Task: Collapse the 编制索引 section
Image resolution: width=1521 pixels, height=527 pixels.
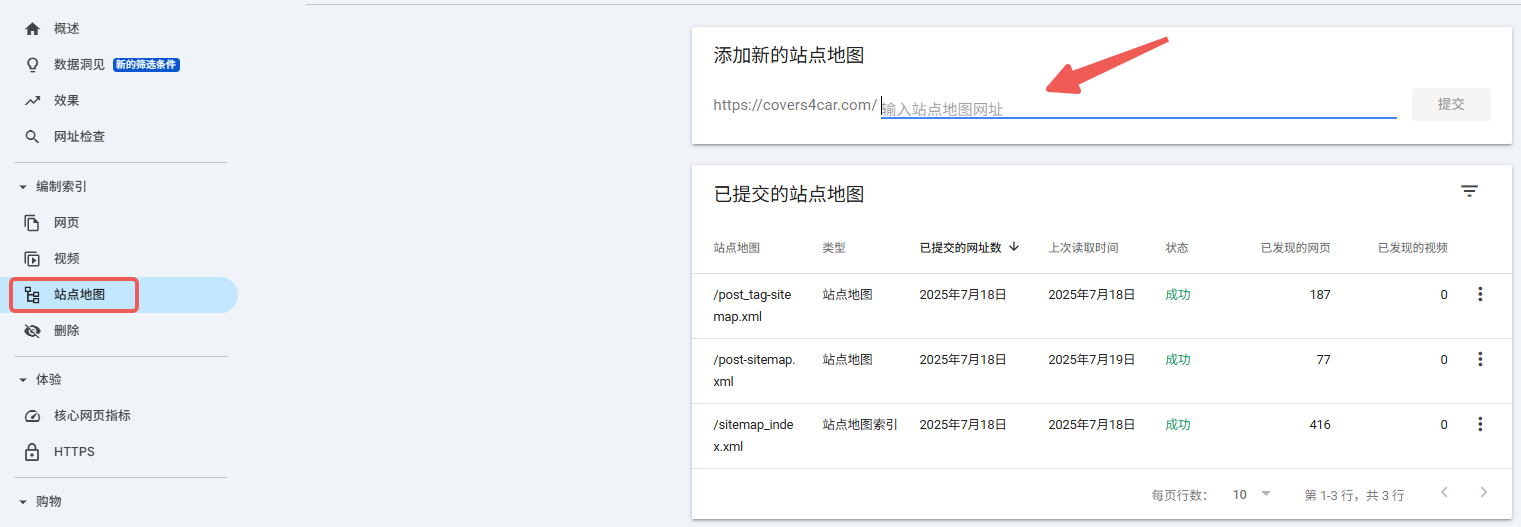Action: [23, 187]
